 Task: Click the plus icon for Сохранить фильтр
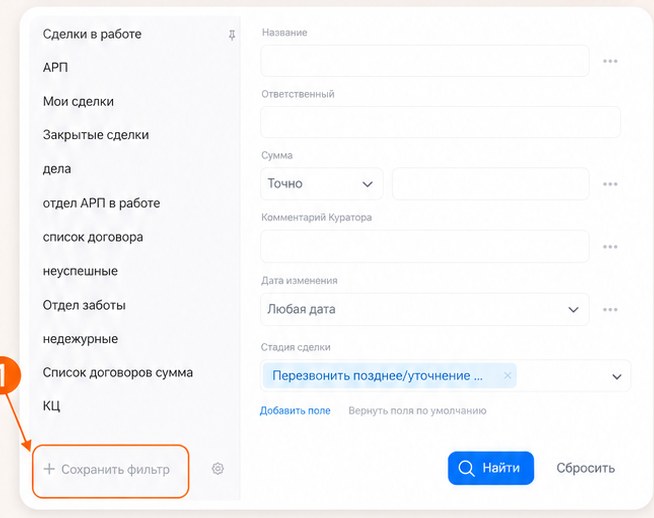(x=49, y=469)
